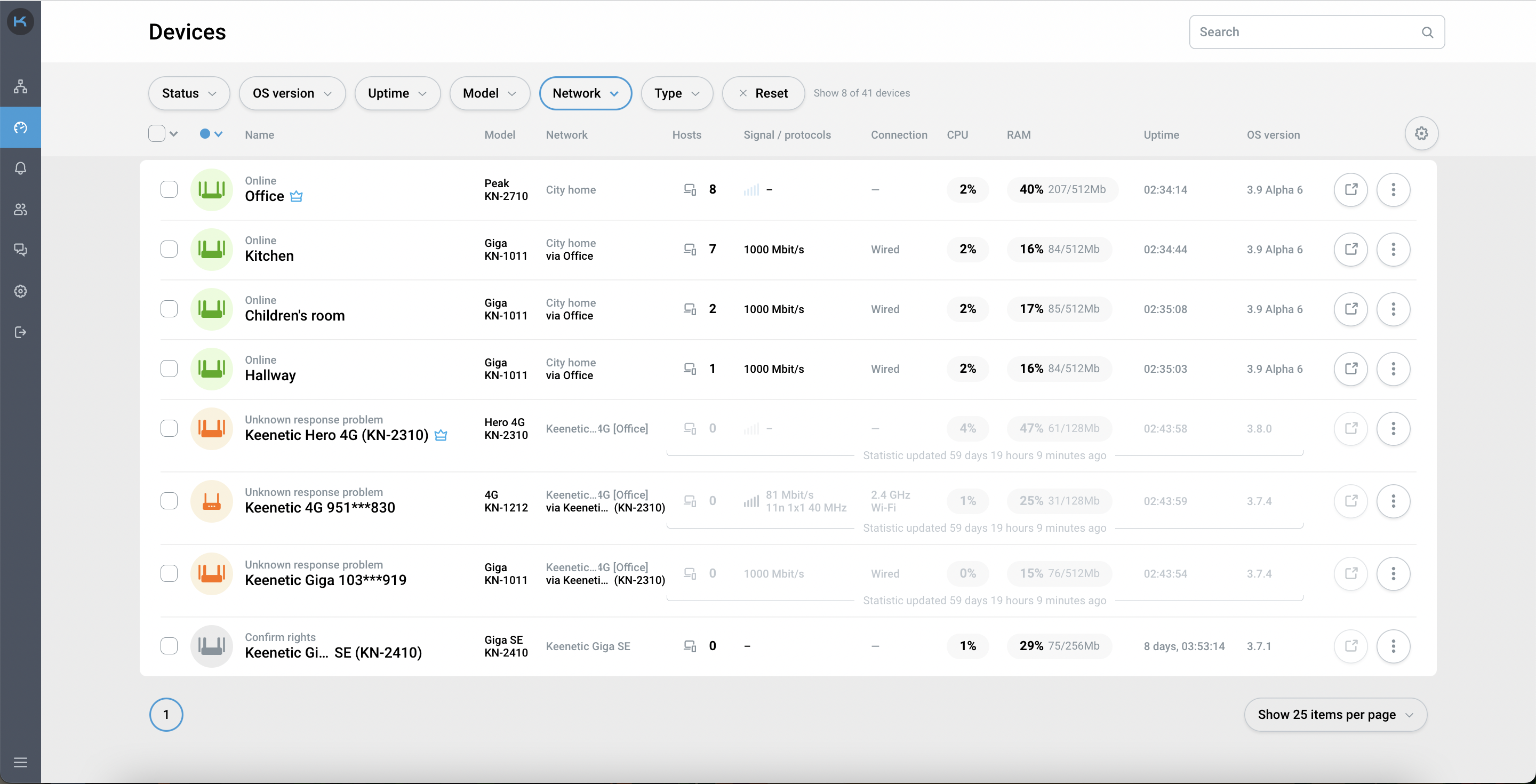Viewport: 1536px width, 784px height.
Task: Check the Keenetic Giga SE checkbox
Action: [170, 646]
